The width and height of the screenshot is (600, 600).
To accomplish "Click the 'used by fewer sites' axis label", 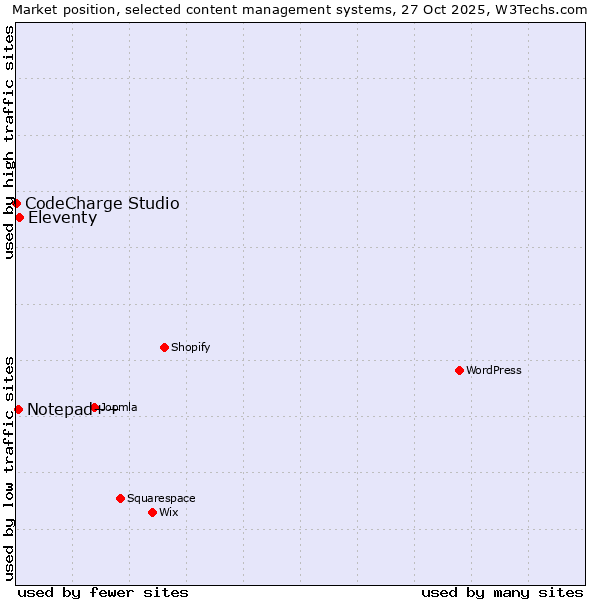I will [x=103, y=592].
